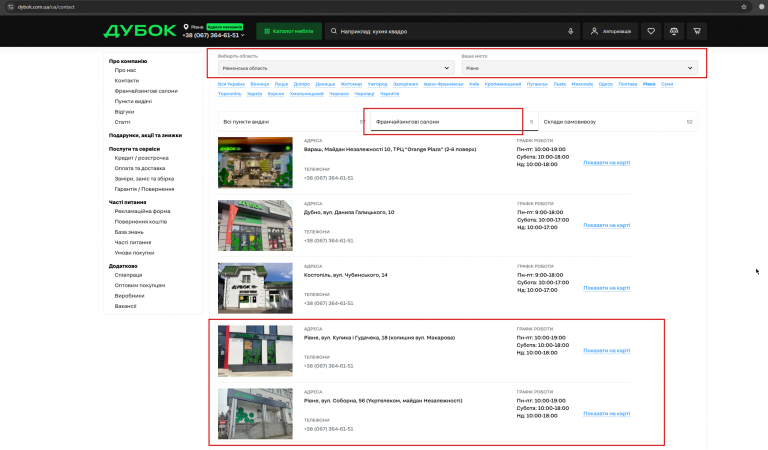Open the Авторизація login button
The image size is (768, 450).
pyautogui.click(x=610, y=31)
